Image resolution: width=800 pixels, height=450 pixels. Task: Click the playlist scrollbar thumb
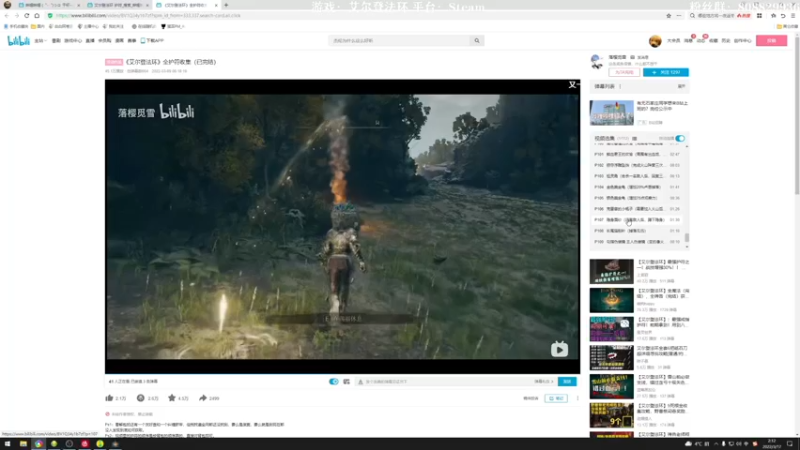tap(687, 238)
